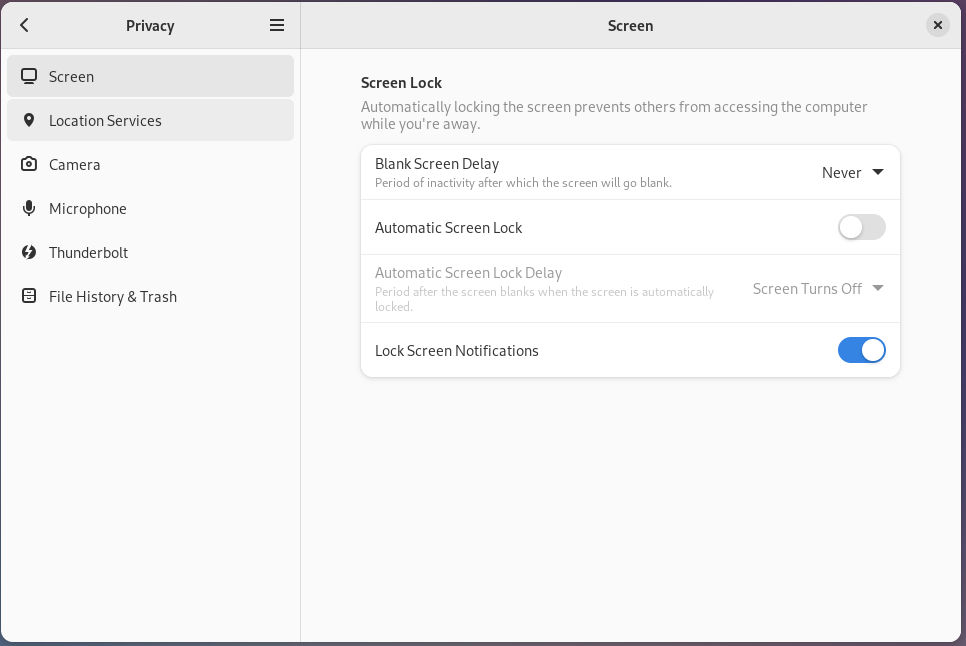Click the "Lock Screen Notifications" row label
Image resolution: width=966 pixels, height=646 pixels.
(457, 351)
